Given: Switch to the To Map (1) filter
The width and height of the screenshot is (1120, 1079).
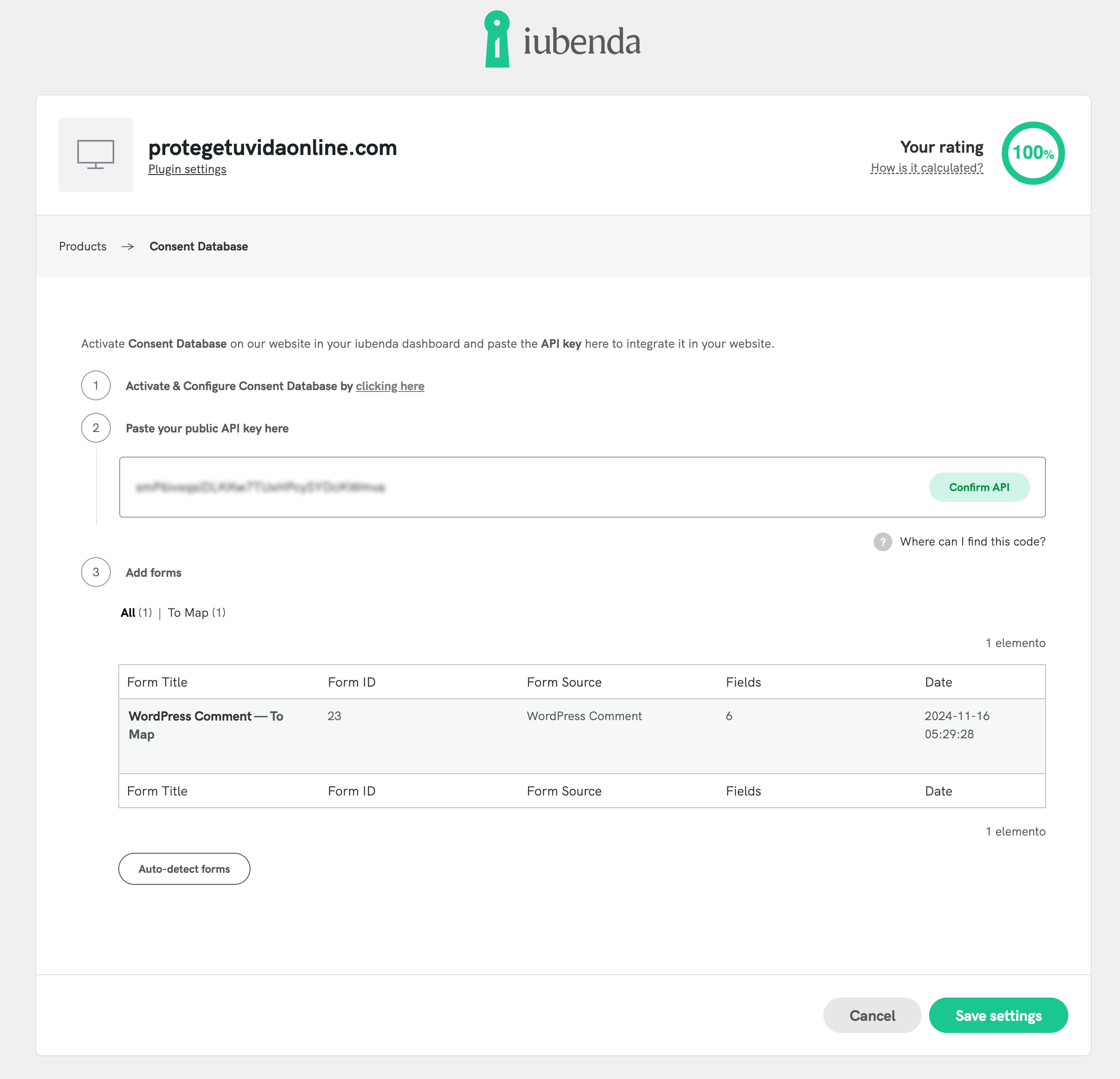Looking at the screenshot, I should pos(197,613).
